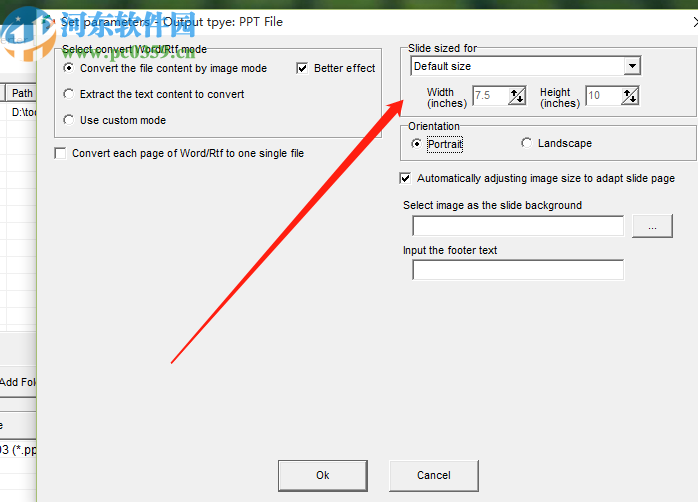The width and height of the screenshot is (698, 502).
Task: Open the Slide sized for dropdown
Action: [632, 66]
